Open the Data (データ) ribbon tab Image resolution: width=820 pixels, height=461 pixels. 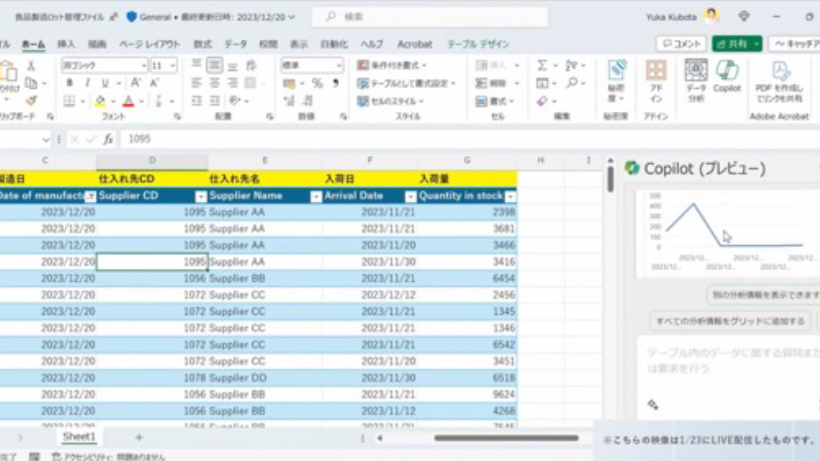pyautogui.click(x=235, y=44)
